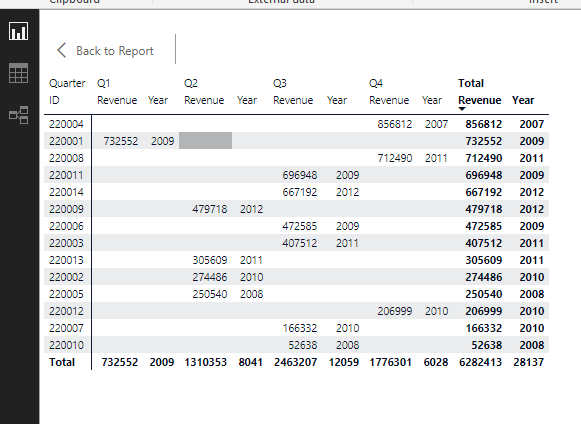Click Q4 revenue value 206999
Image resolution: width=581 pixels, height=424 pixels.
tap(395, 311)
